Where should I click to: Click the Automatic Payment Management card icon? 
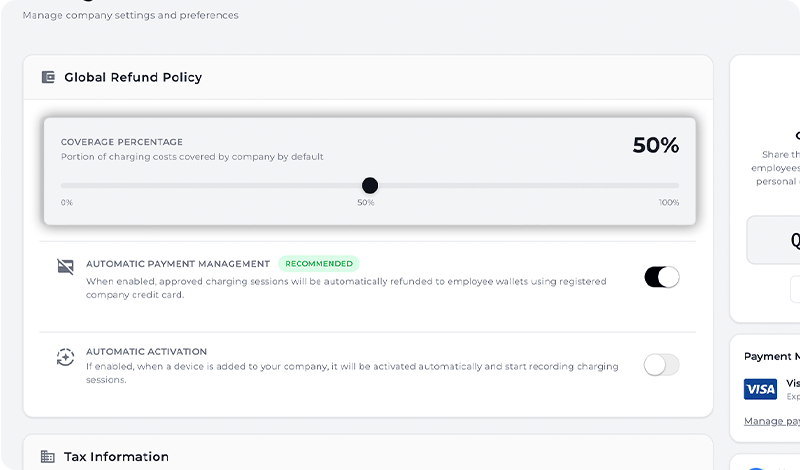(x=65, y=266)
